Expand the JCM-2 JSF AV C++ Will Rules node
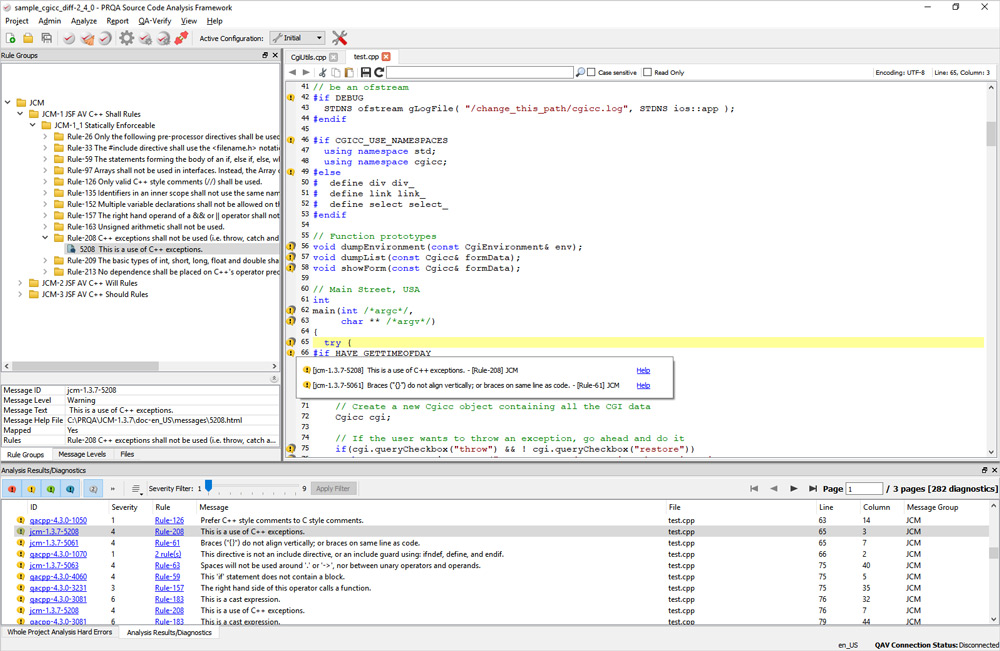 pos(20,283)
